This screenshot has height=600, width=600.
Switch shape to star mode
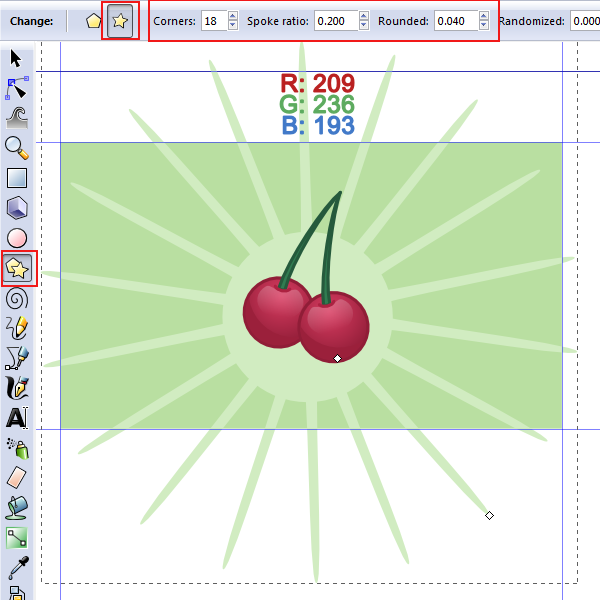(120, 21)
